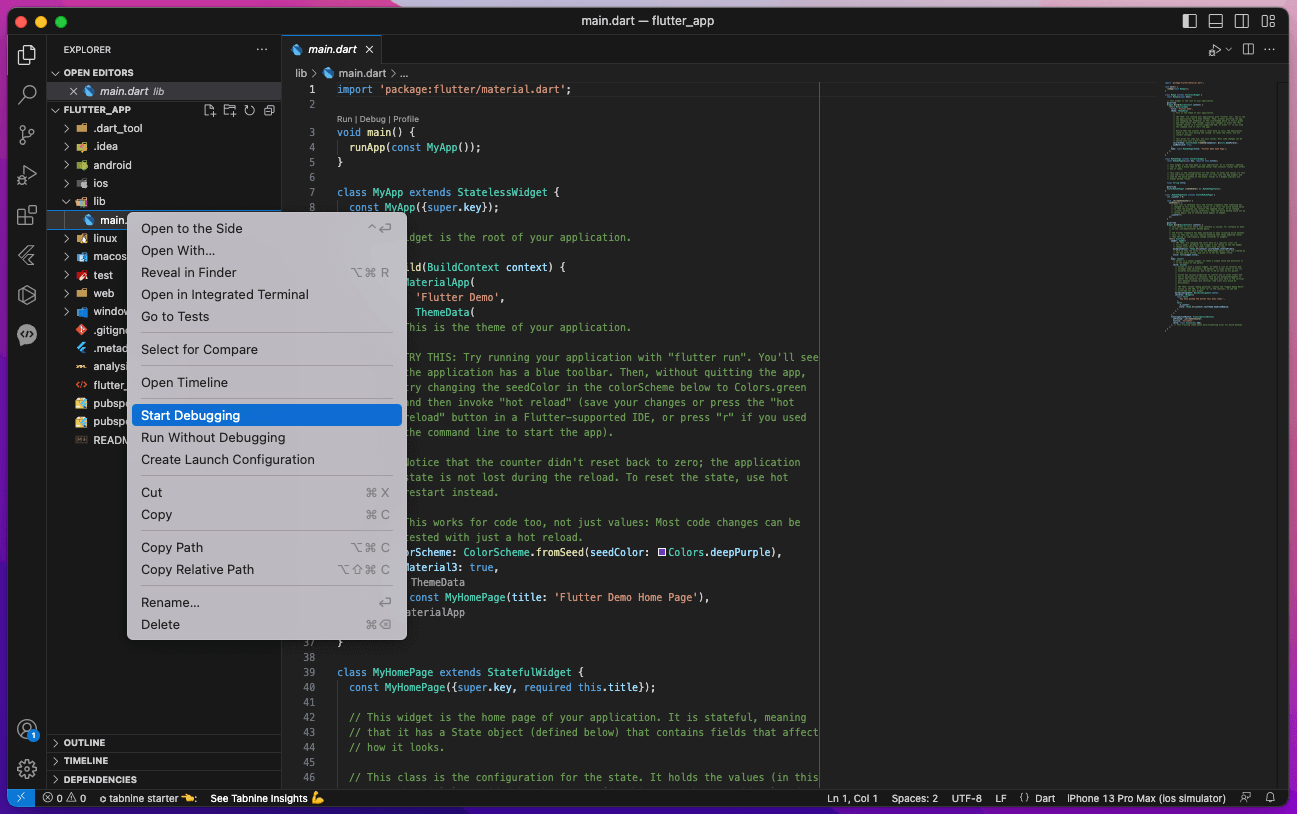Open the Extensions view
Viewport: 1297px width, 814px height.
pyautogui.click(x=27, y=216)
